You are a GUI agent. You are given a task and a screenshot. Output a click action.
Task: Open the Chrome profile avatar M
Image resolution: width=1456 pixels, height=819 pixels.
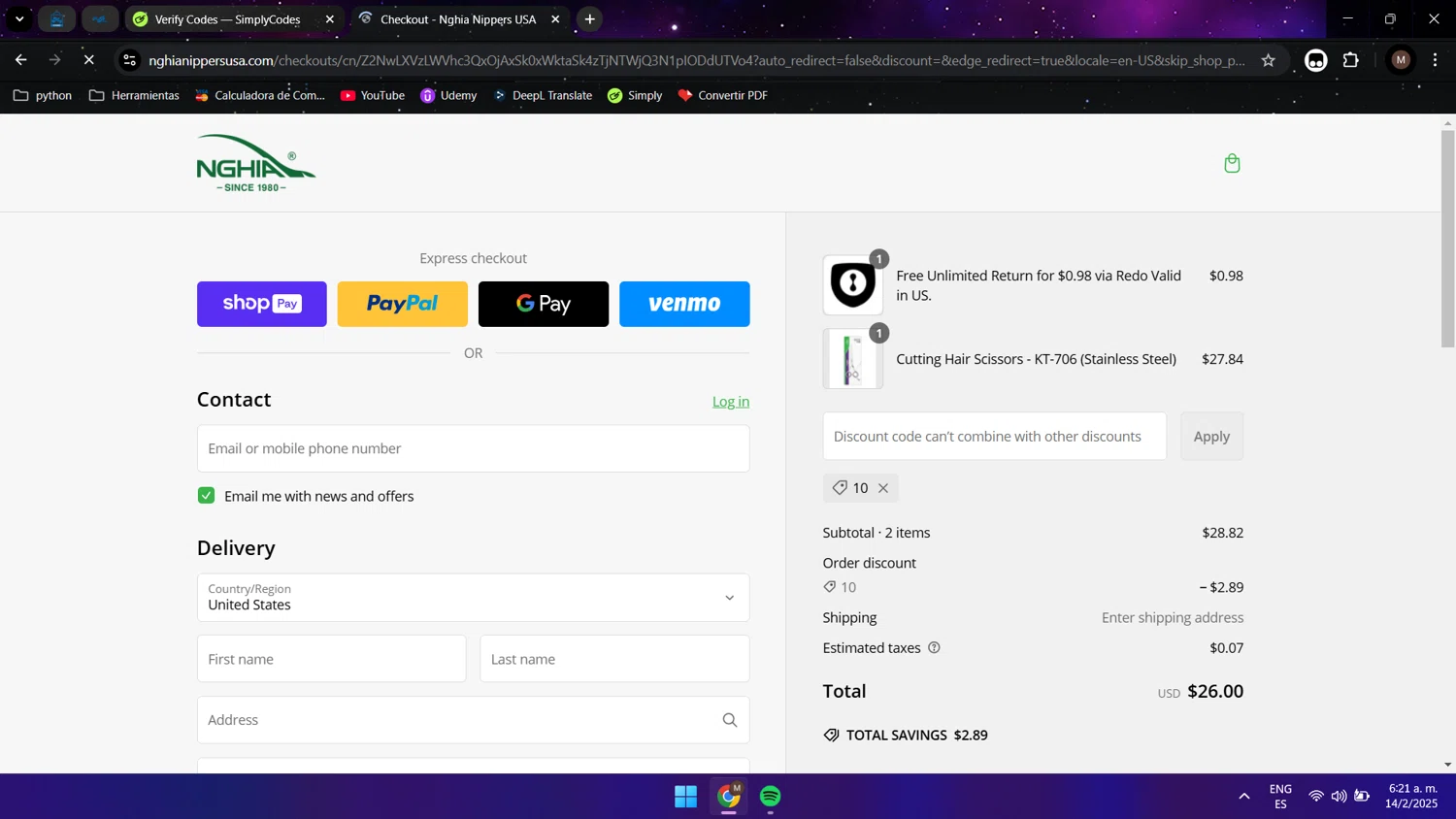(1401, 60)
